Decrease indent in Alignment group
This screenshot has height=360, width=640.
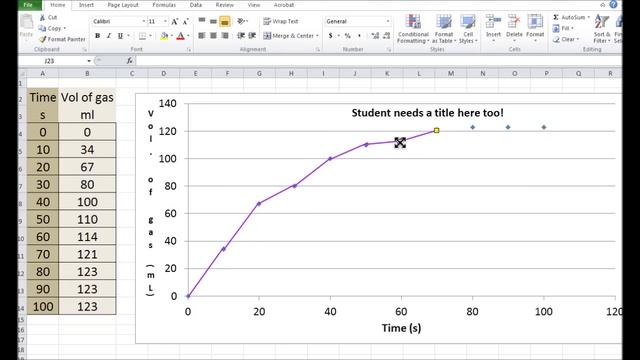click(x=241, y=36)
